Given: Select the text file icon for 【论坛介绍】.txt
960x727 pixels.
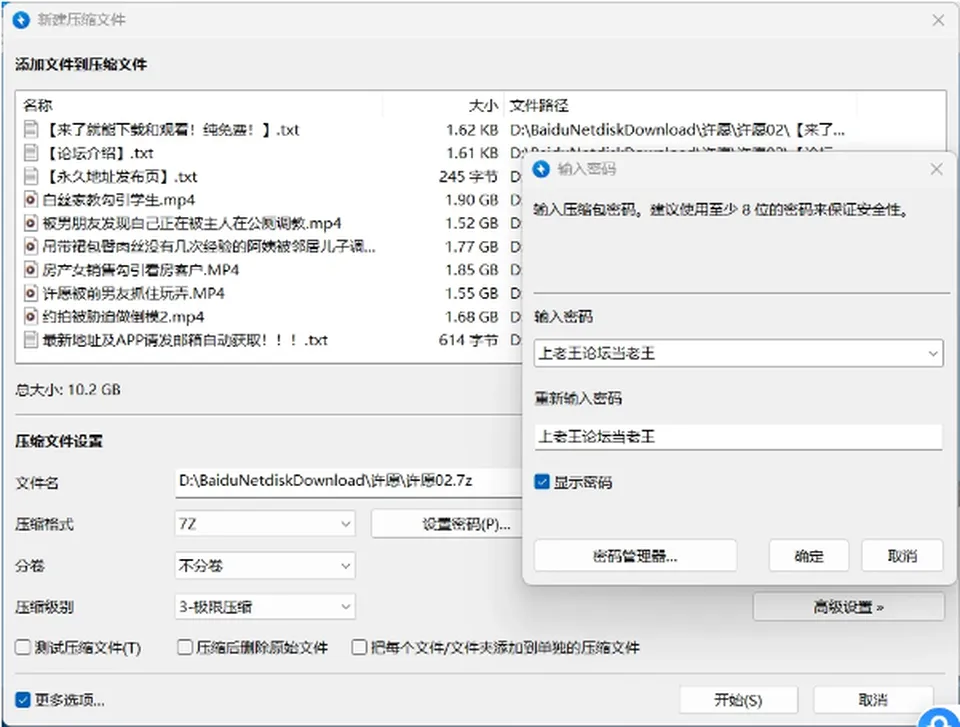Looking at the screenshot, I should click(x=30, y=153).
